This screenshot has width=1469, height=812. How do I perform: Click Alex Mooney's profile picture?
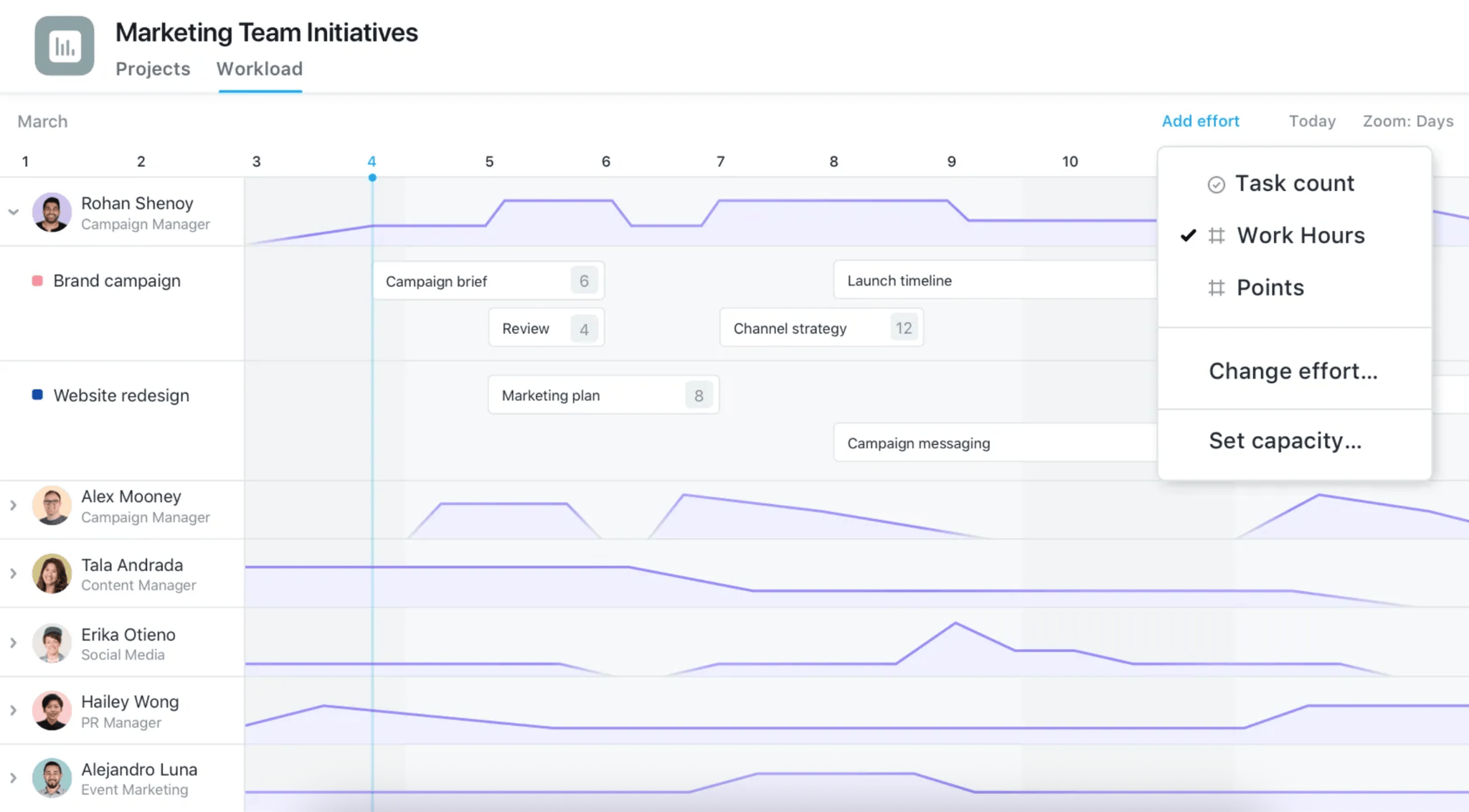(x=51, y=506)
